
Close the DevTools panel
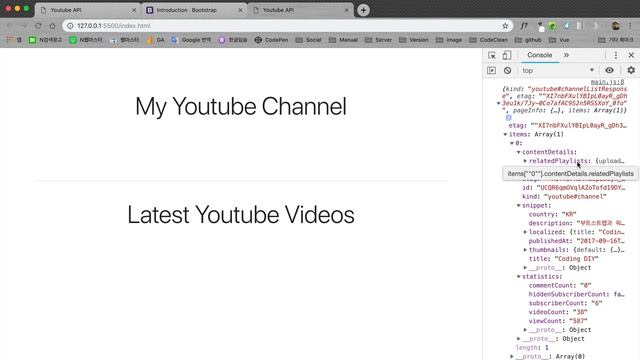coord(631,55)
